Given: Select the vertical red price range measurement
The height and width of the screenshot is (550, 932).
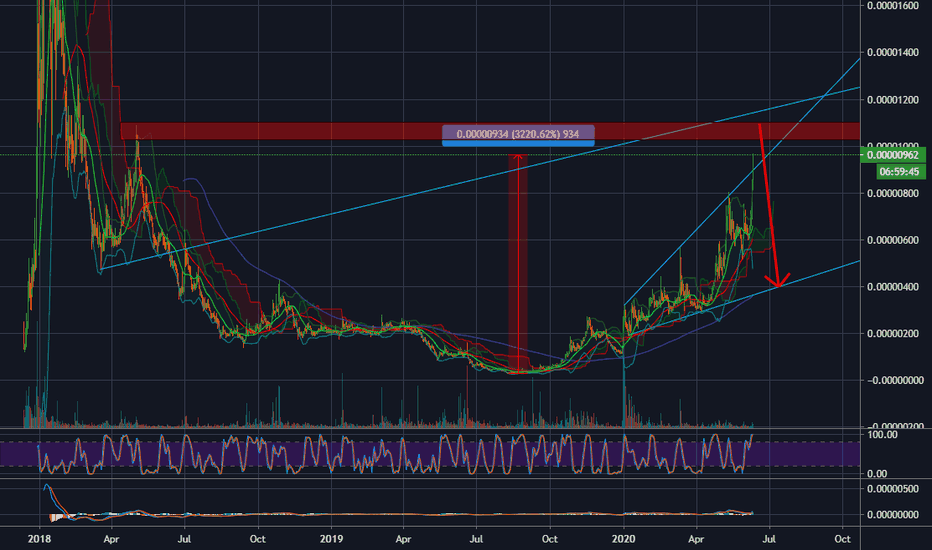Looking at the screenshot, I should click(518, 263).
